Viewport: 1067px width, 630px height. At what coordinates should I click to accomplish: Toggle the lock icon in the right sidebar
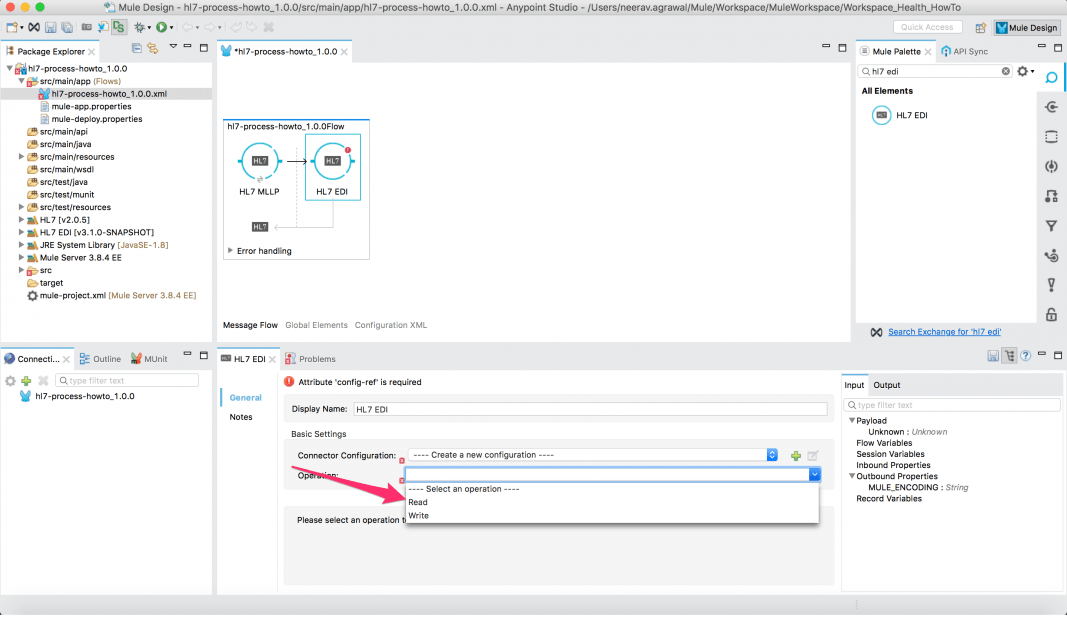point(1051,316)
